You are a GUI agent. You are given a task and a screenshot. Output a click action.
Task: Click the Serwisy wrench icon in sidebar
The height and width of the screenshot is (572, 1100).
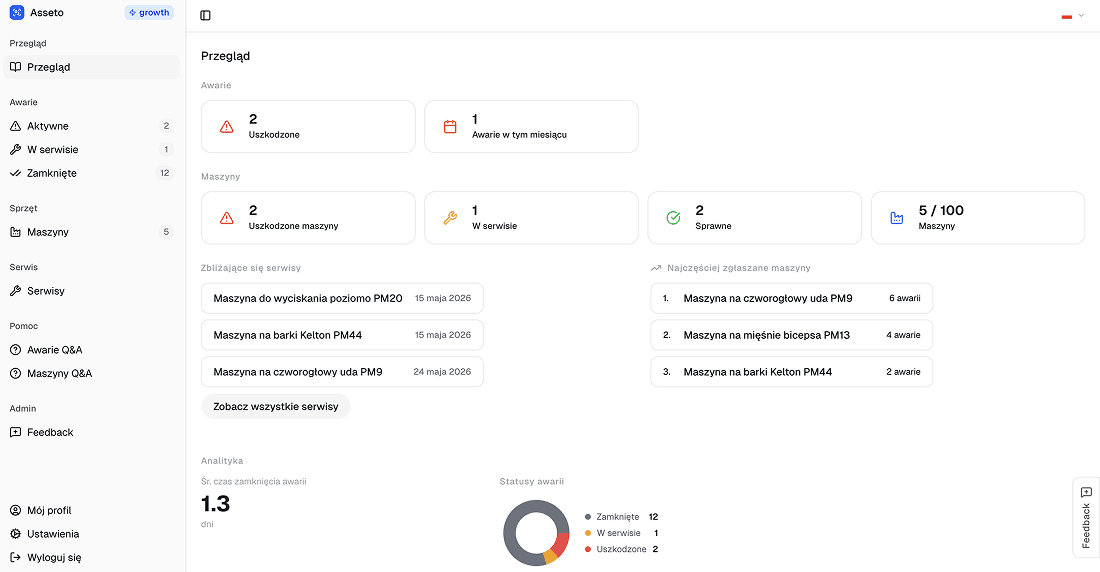16,291
